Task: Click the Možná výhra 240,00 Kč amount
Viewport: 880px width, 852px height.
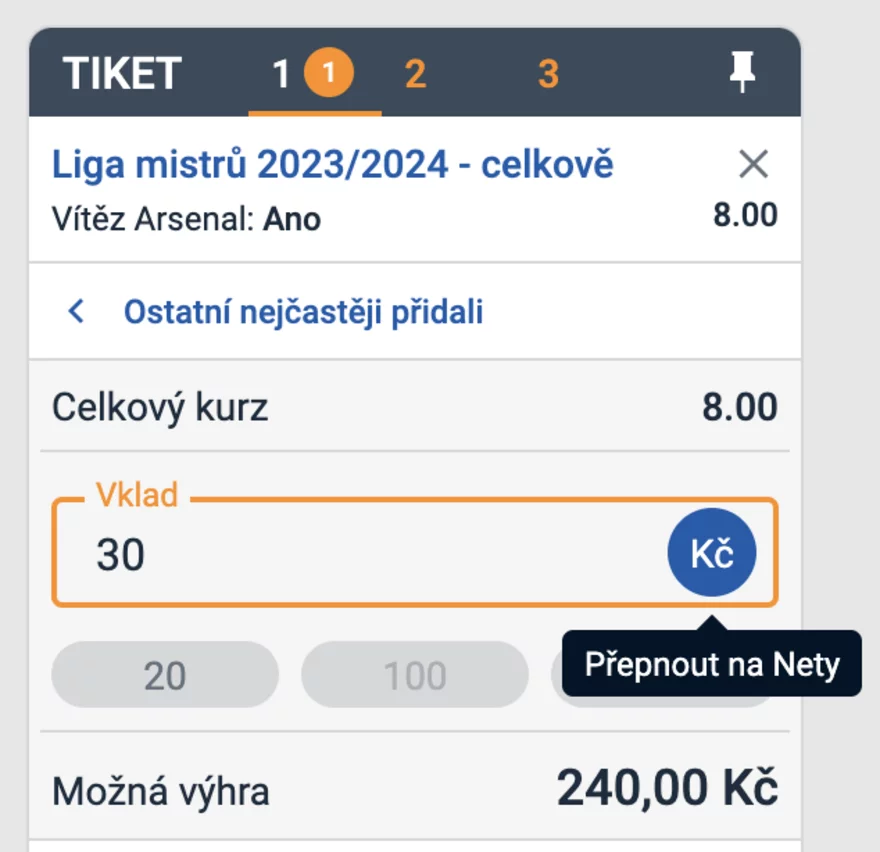Action: pyautogui.click(x=667, y=787)
